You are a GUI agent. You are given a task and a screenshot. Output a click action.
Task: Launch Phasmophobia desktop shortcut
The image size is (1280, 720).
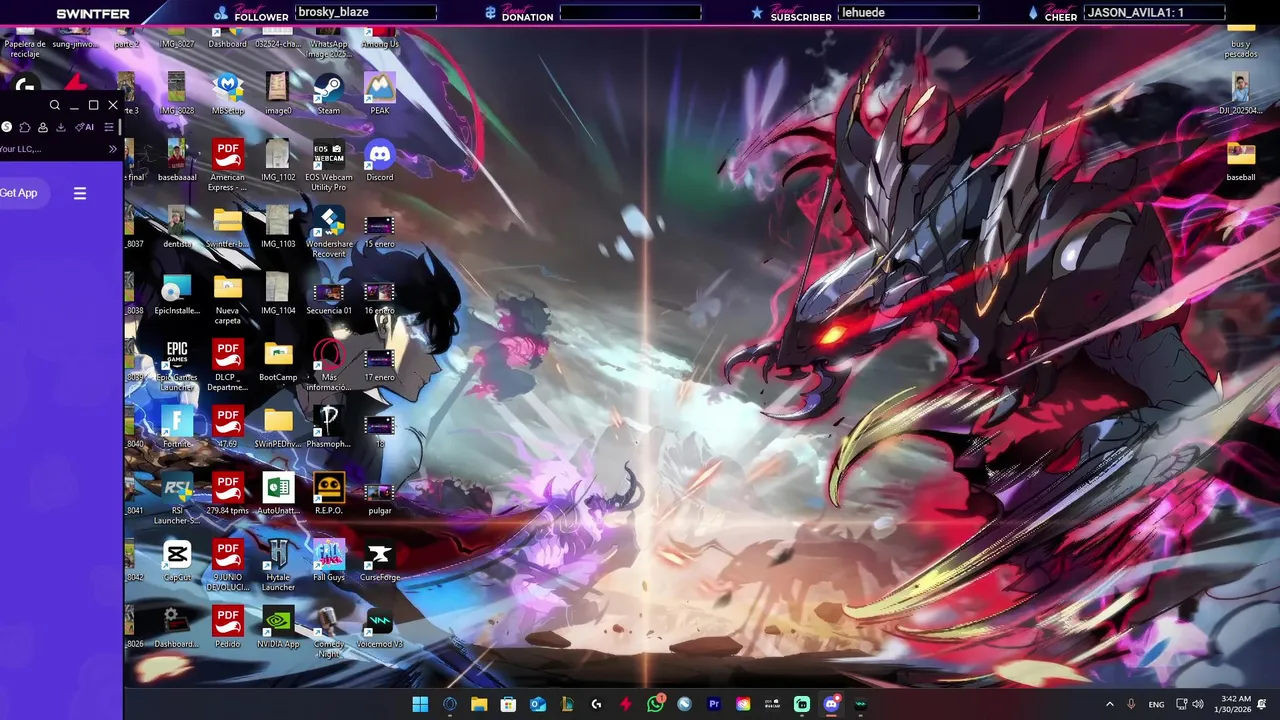pos(328,427)
